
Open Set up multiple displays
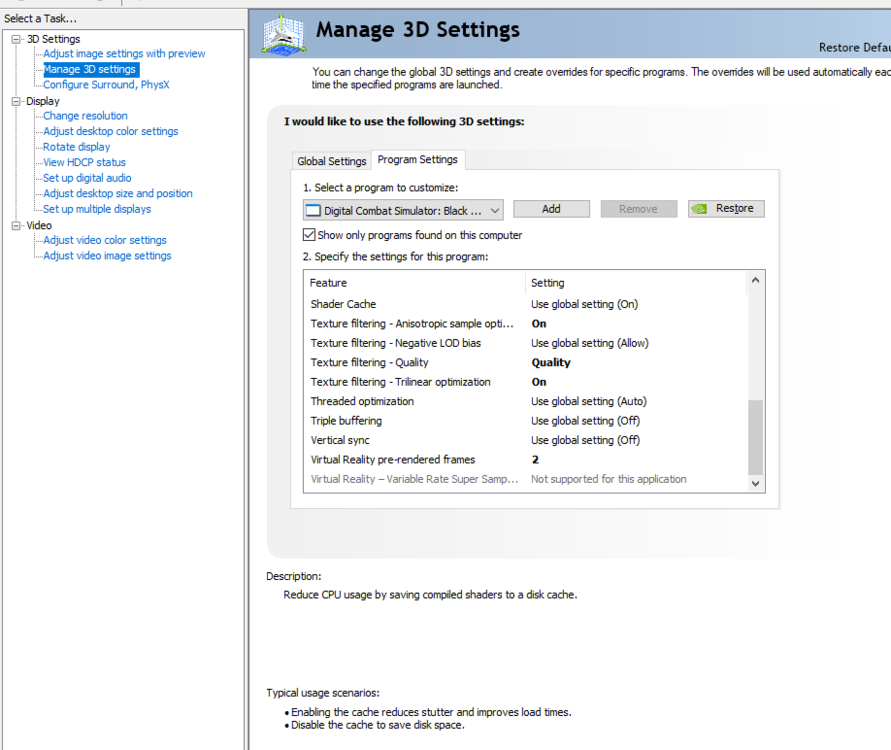tap(97, 209)
